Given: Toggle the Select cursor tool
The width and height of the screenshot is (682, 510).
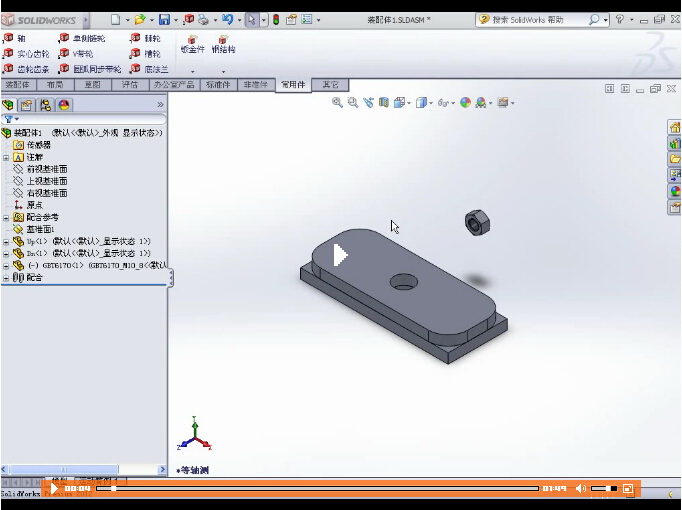Looking at the screenshot, I should pos(251,20).
